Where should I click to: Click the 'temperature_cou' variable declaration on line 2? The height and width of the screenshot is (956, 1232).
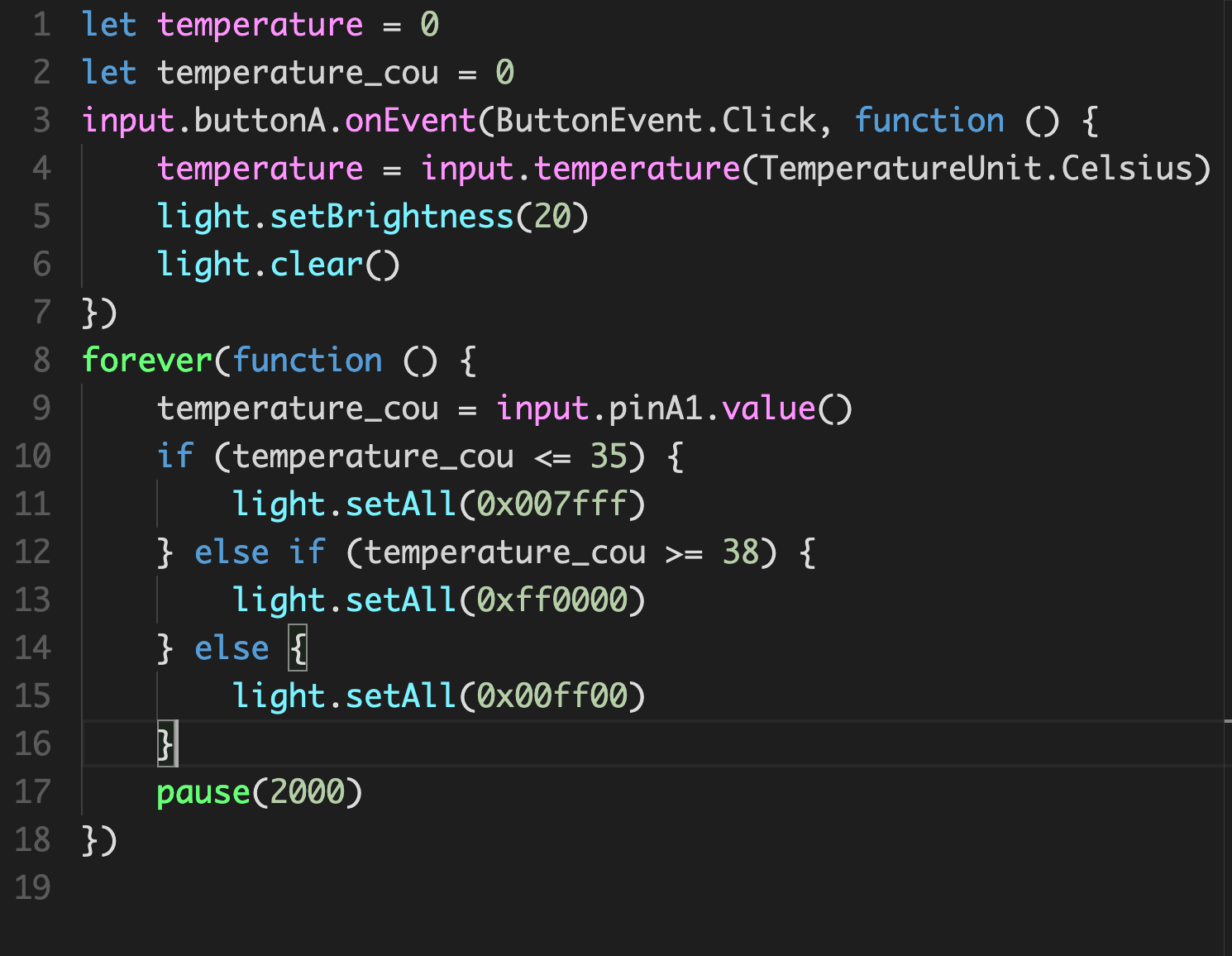pos(298,73)
